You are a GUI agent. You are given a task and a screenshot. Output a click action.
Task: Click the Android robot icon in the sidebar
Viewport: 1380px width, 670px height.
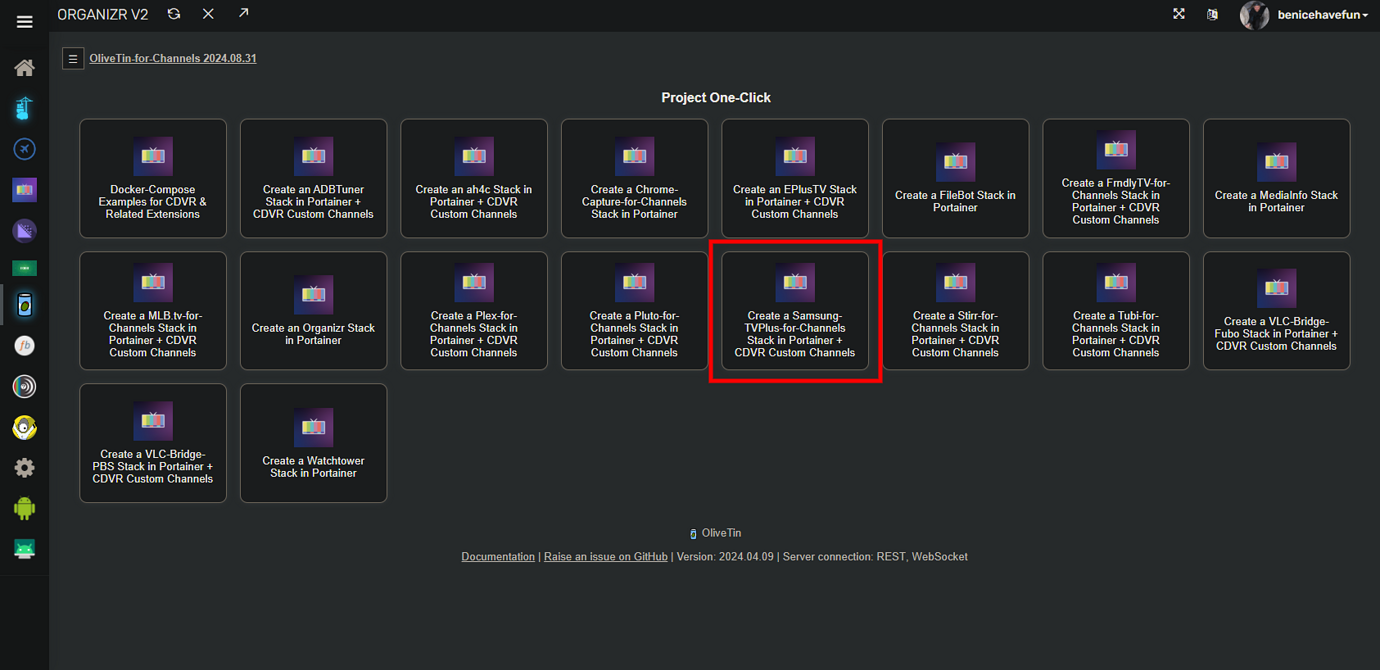24,508
